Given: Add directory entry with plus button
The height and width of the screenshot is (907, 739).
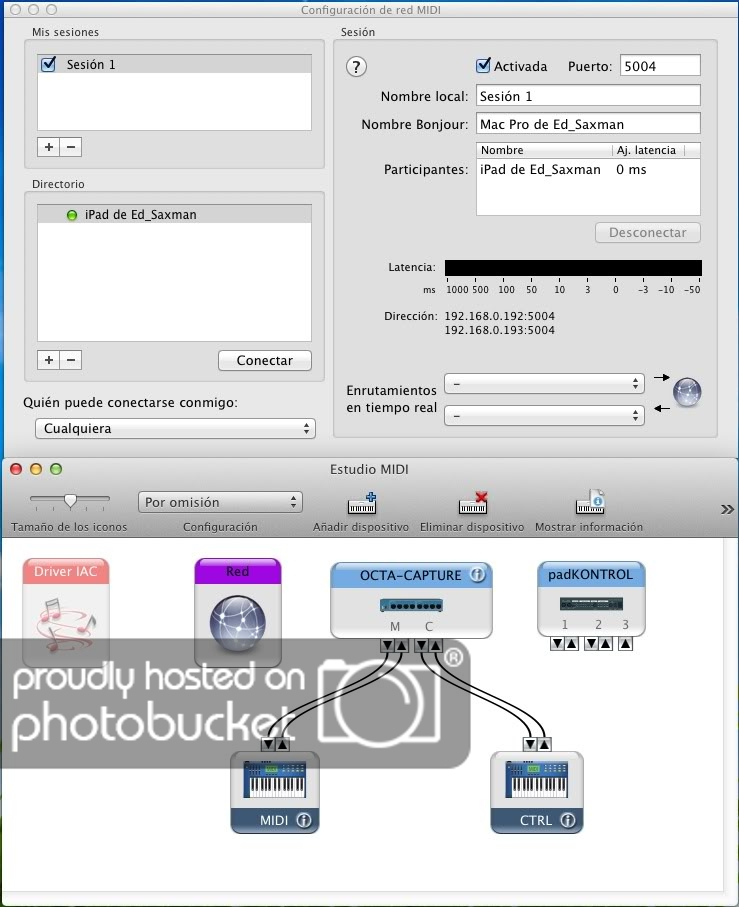Looking at the screenshot, I should pos(49,360).
